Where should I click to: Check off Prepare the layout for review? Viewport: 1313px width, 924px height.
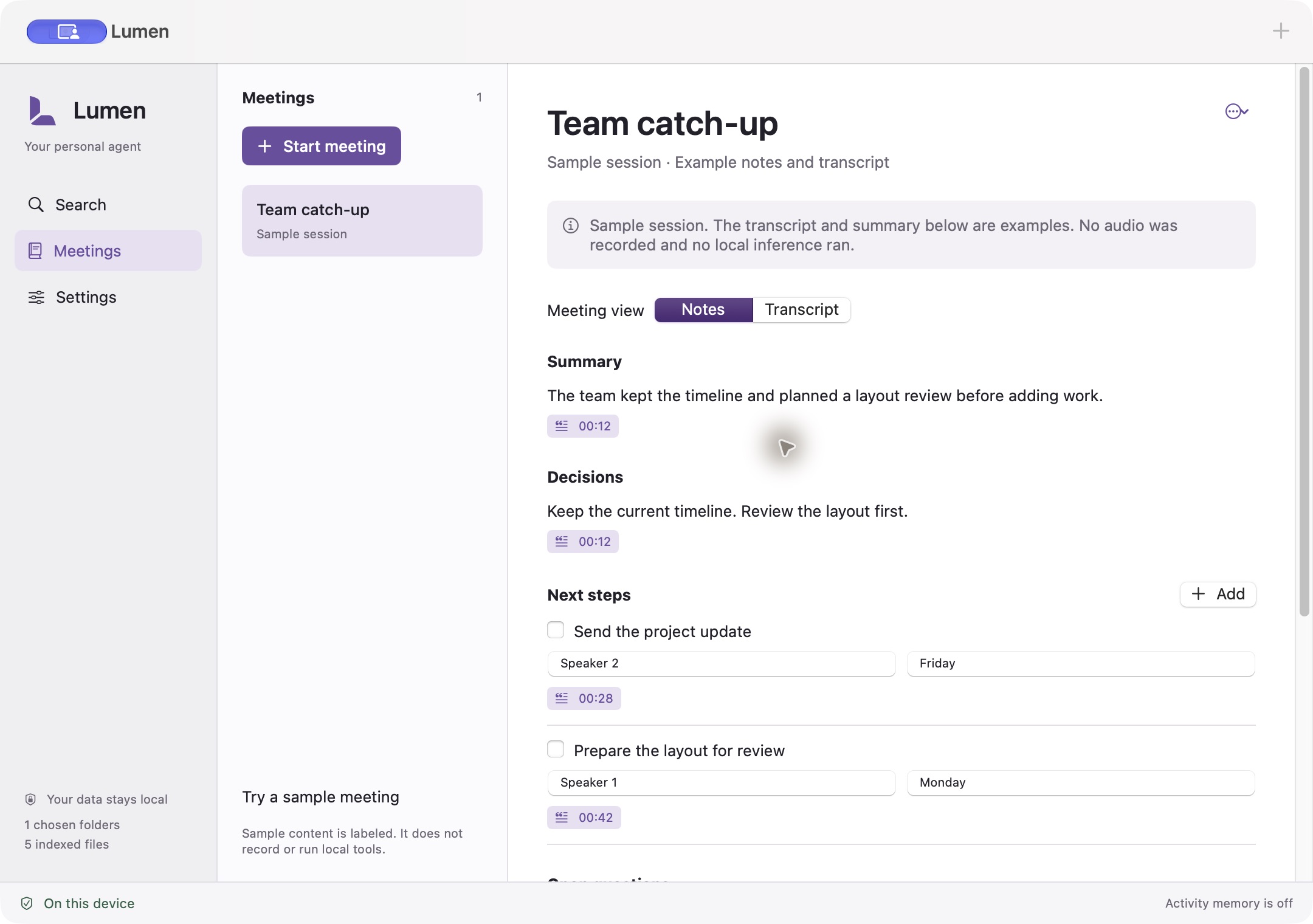556,749
